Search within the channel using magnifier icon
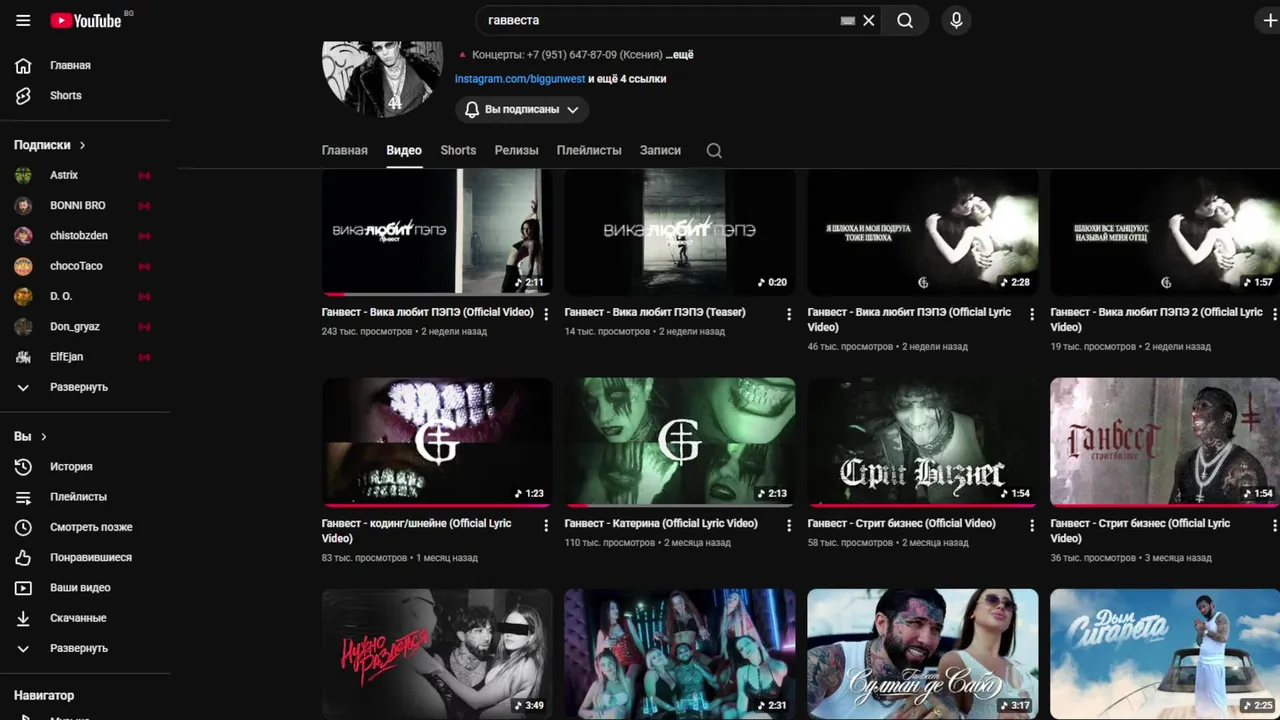 pos(714,150)
